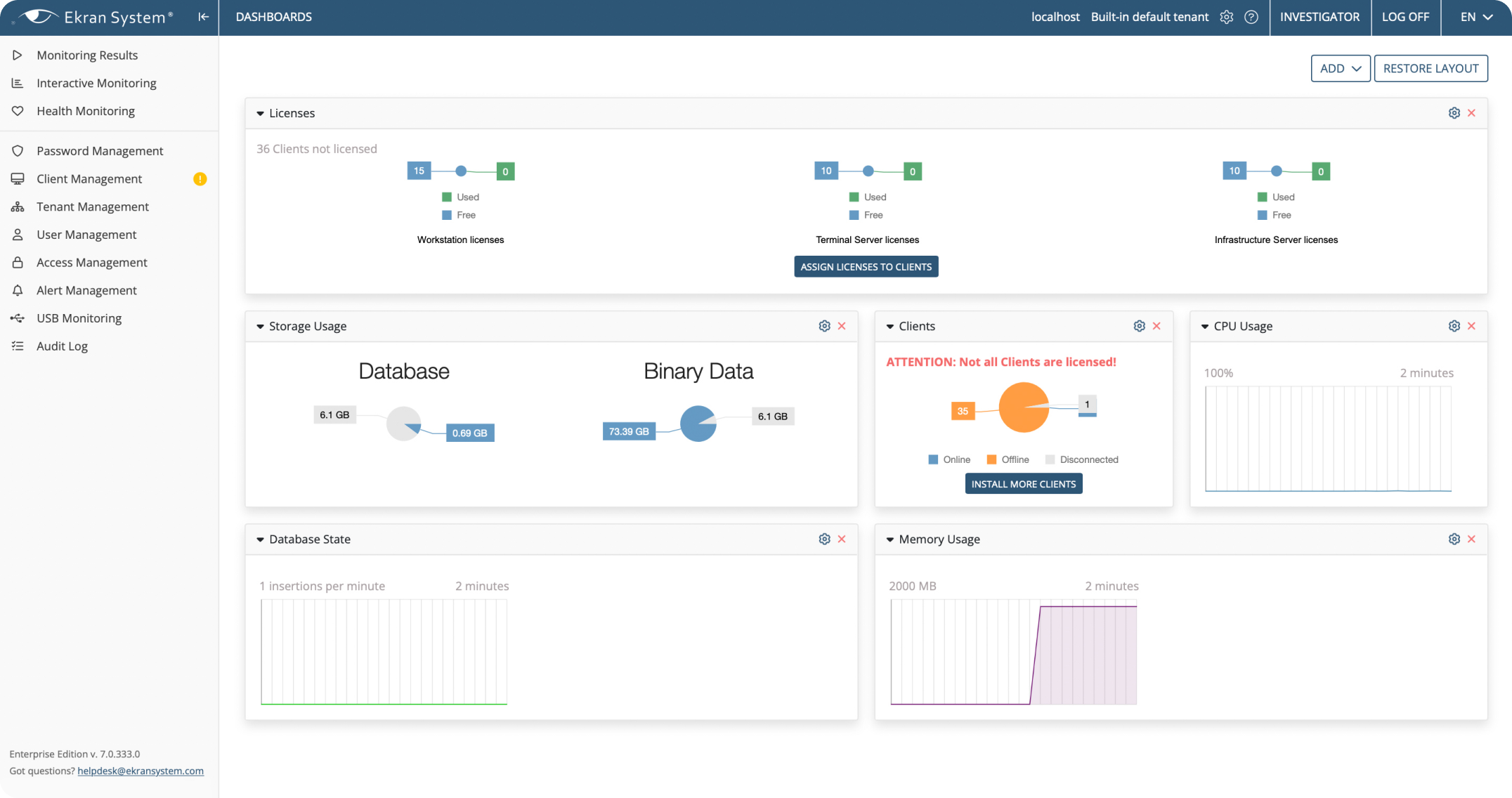This screenshot has height=798, width=1512.
Task: Click the Online blue legend swatch
Action: 933,459
